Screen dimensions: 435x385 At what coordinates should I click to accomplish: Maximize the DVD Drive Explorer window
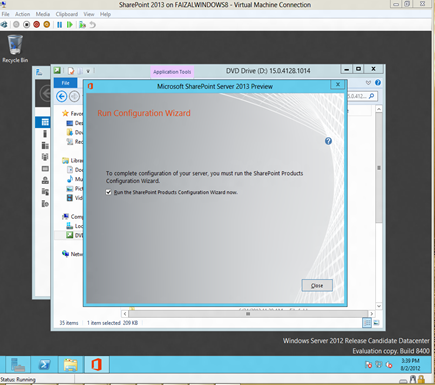(358, 69)
